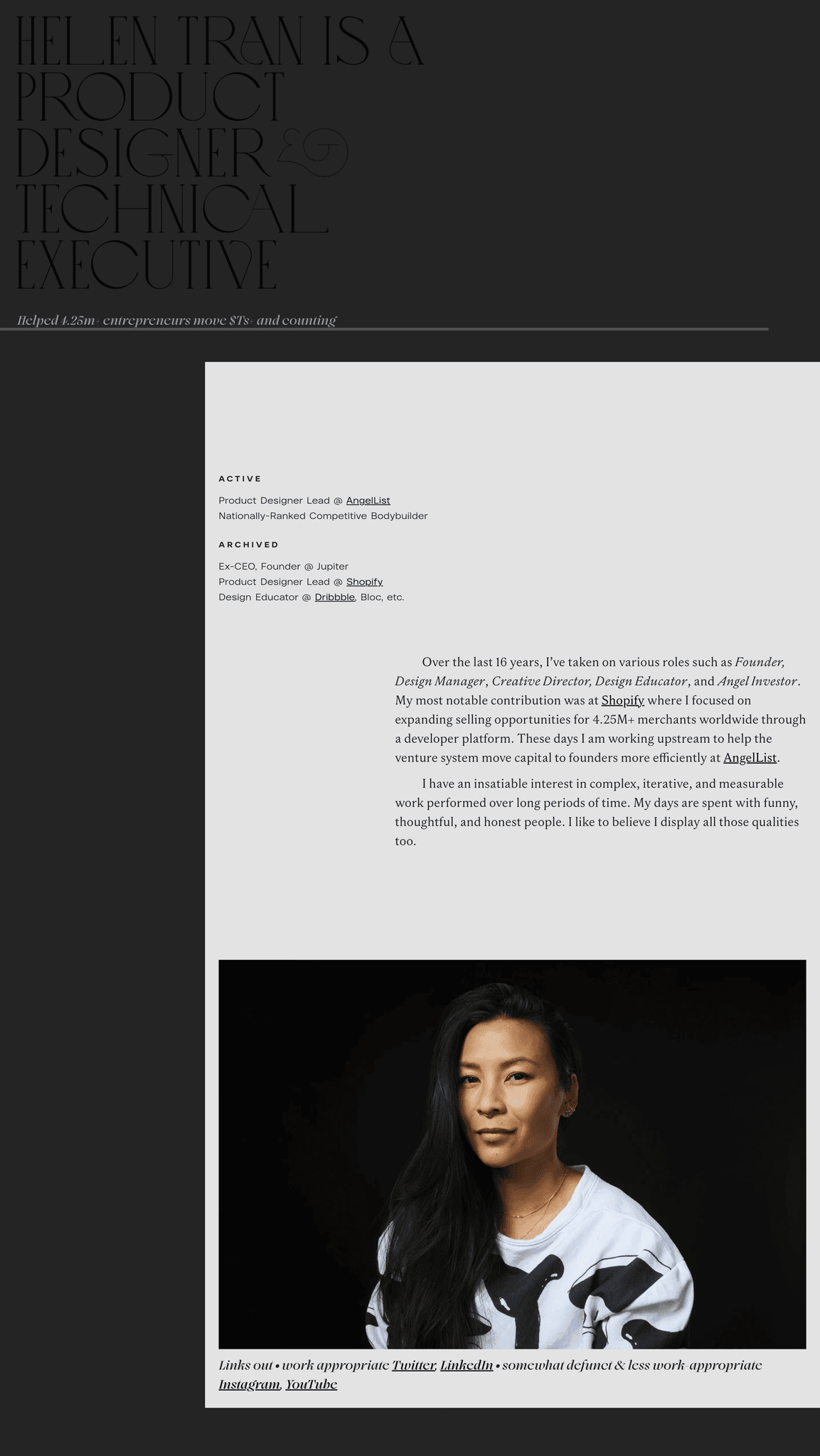Visit the Dribbble link under Archived
This screenshot has width=820, height=1456.
pos(334,597)
